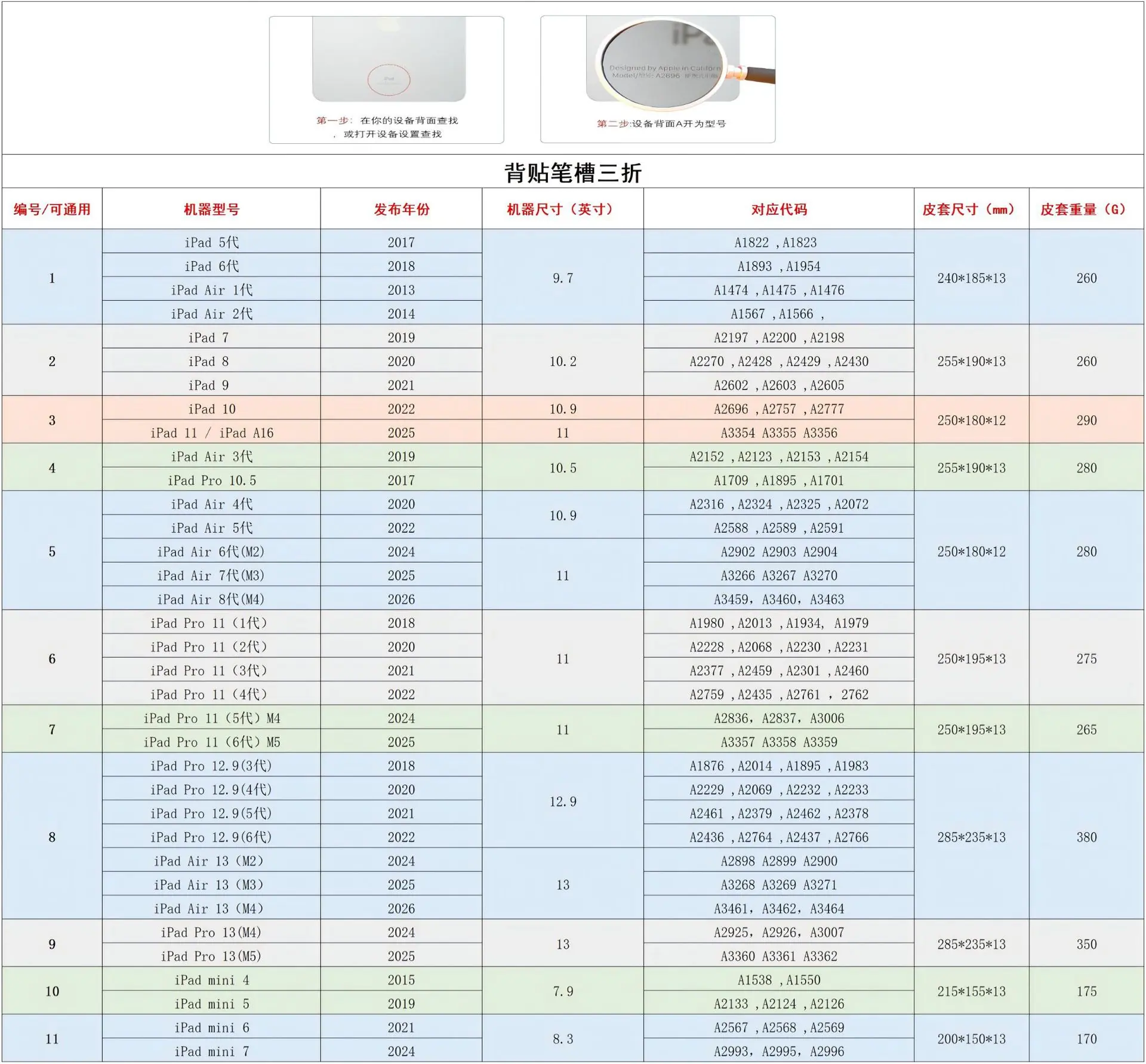Select the 9.7 inch size cell
Viewport: 1146px width, 1064px height.
pos(563,278)
